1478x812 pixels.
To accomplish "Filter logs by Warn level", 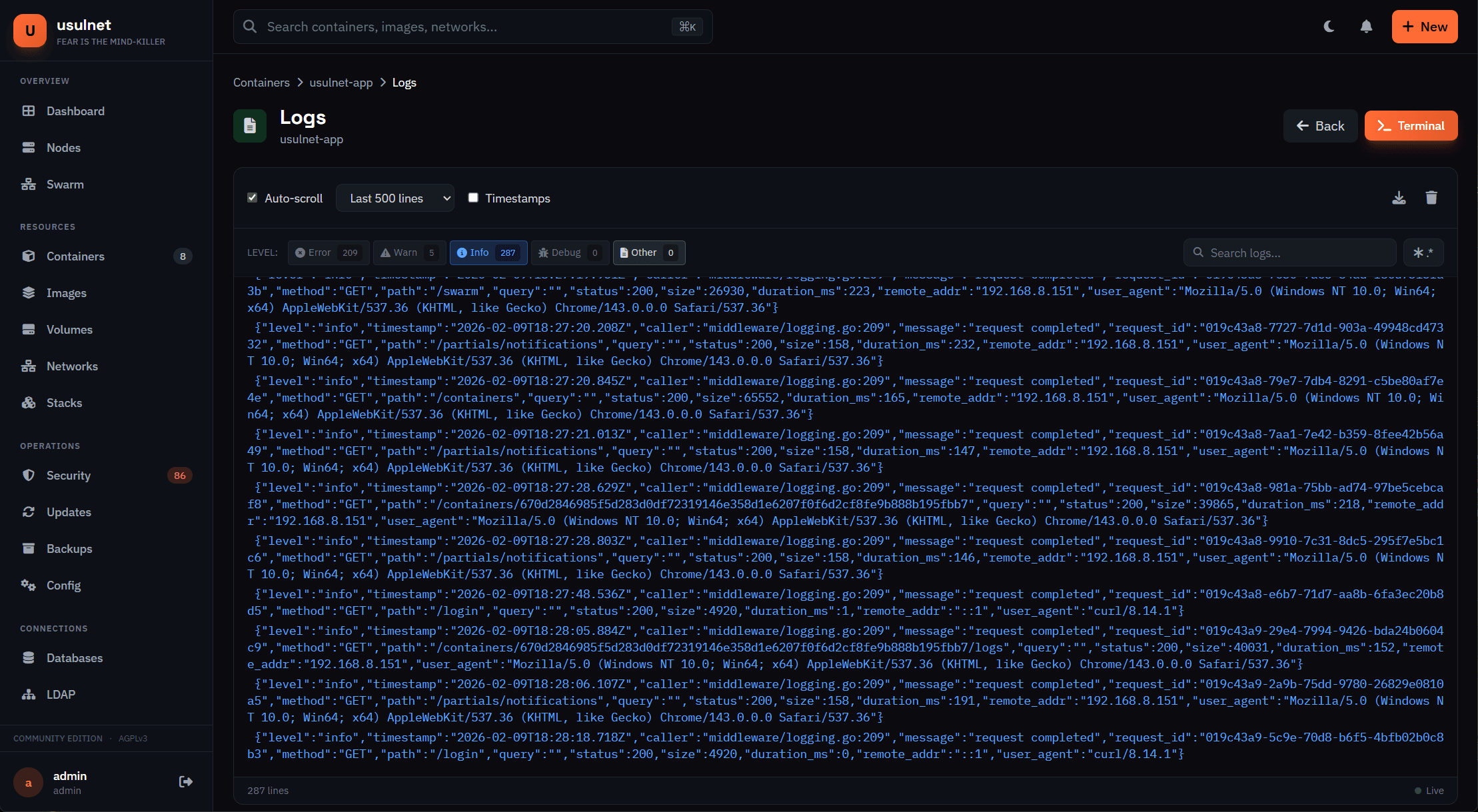I will tap(408, 252).
